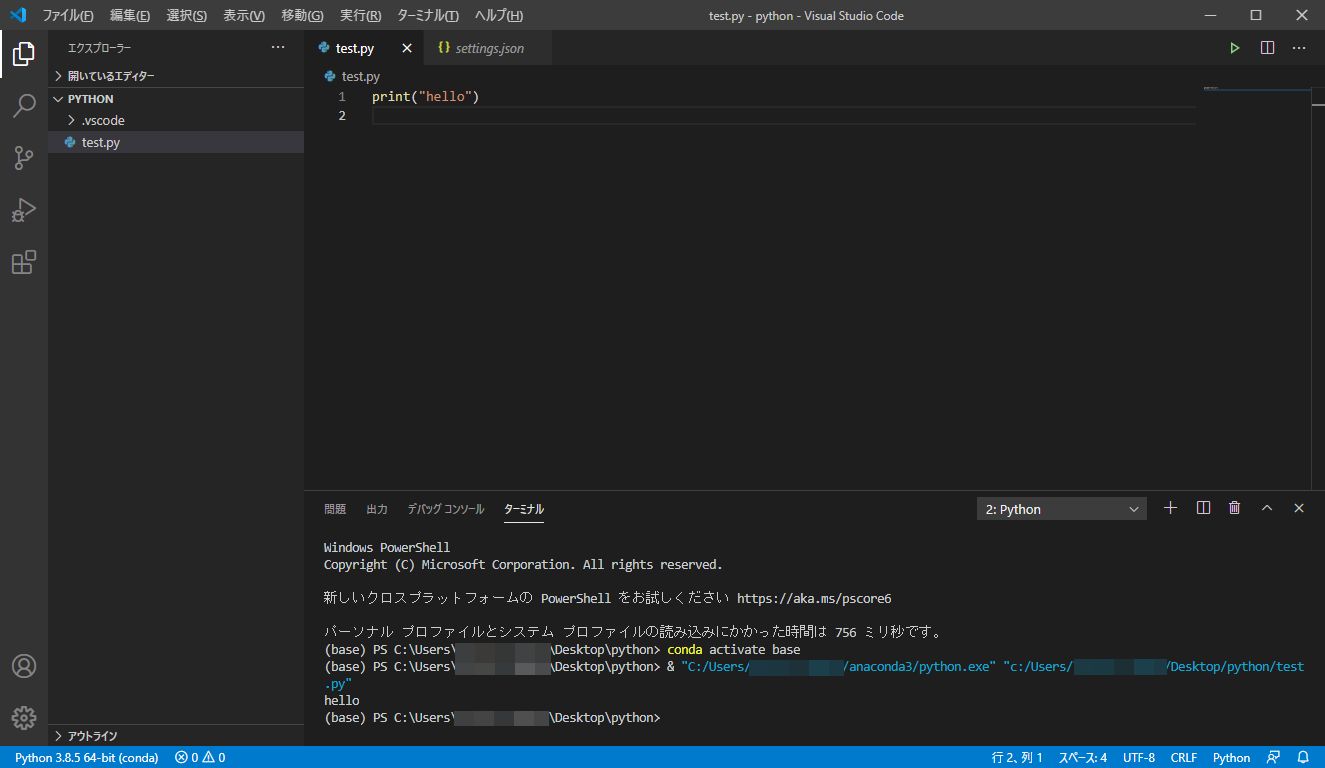Open the ファイル(F) menu
1325x768 pixels.
click(x=68, y=16)
